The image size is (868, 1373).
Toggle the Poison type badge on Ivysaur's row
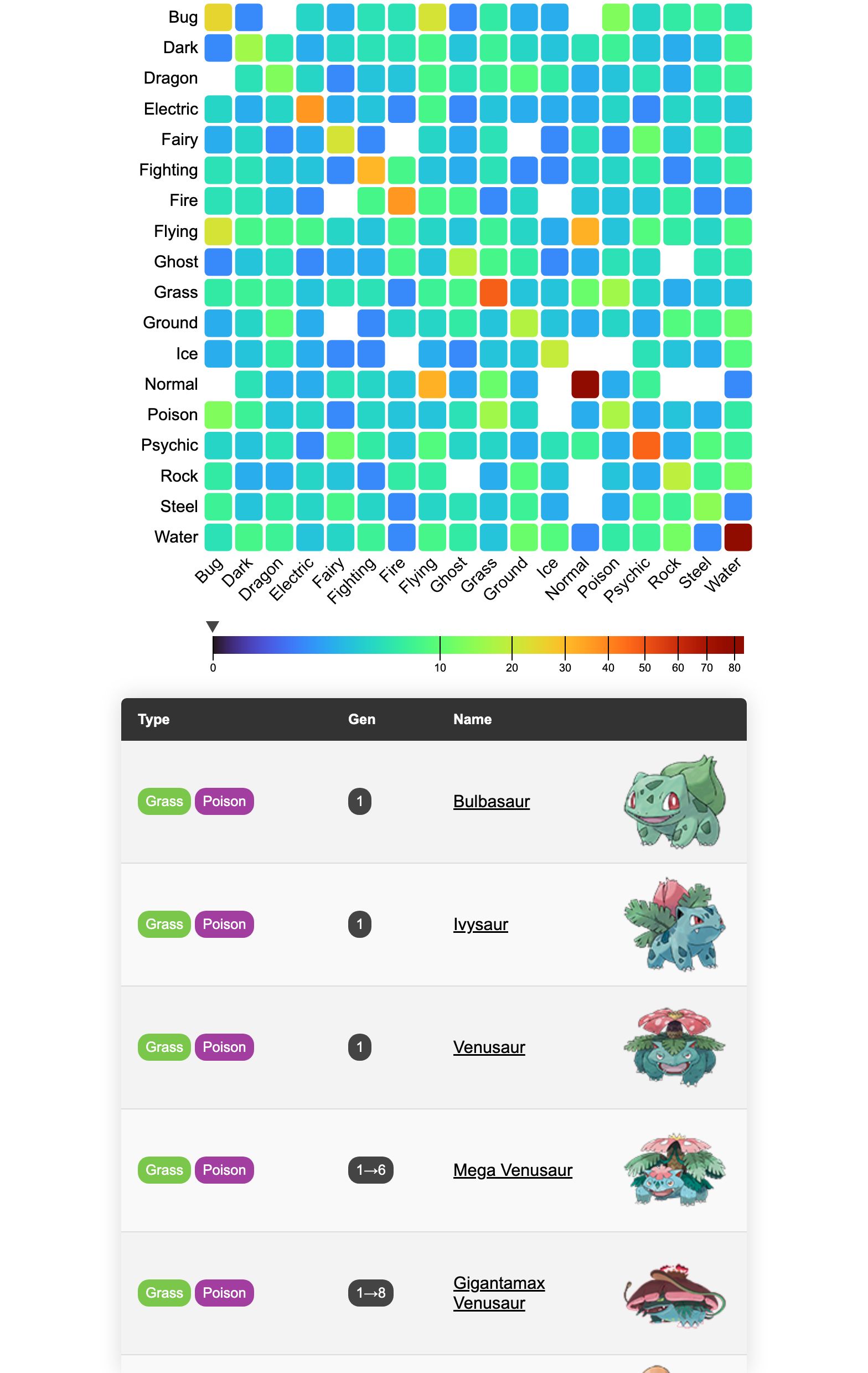click(x=225, y=923)
